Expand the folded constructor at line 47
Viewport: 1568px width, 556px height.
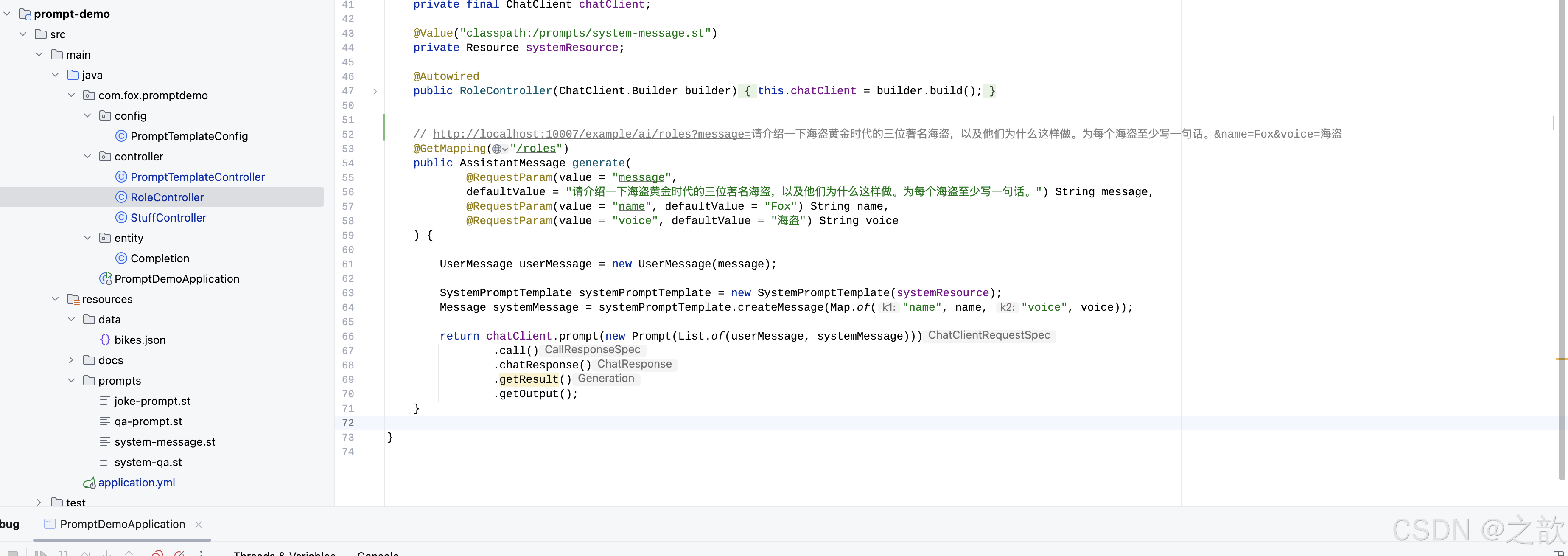(x=375, y=91)
